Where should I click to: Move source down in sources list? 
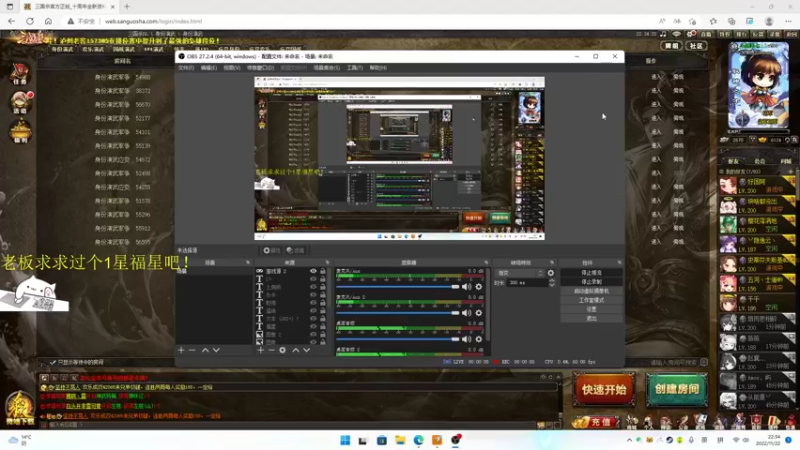click(307, 350)
